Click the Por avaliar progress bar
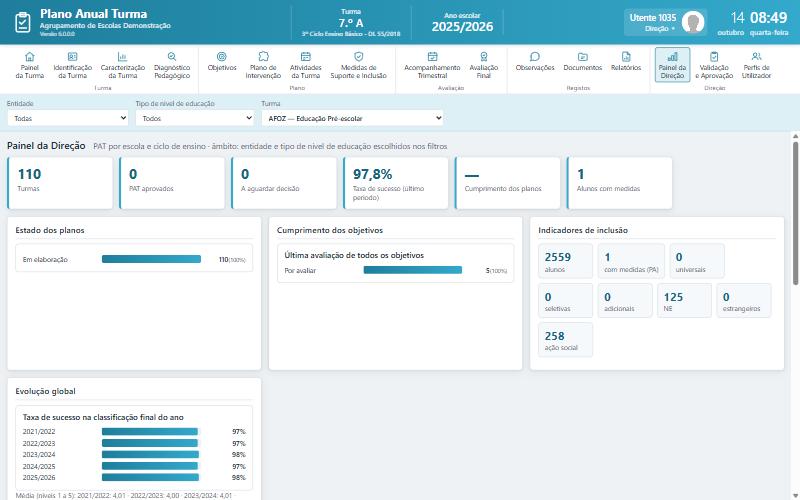Viewport: 800px width, 500px height. 413,270
